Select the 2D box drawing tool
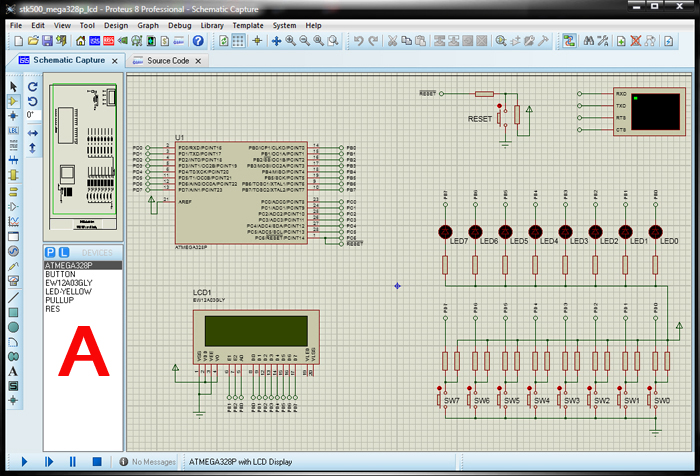Screen dimensions: 700x476 tap(13, 312)
